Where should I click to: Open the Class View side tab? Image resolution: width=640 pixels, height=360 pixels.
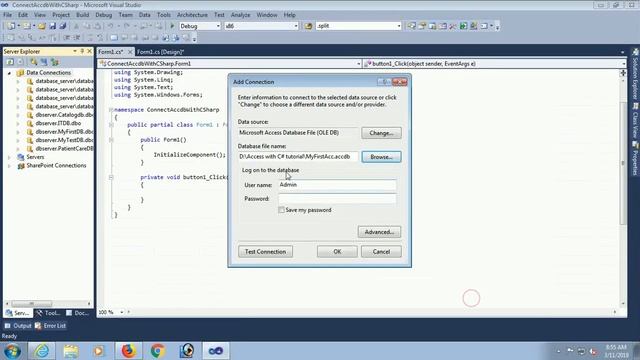pos(636,121)
